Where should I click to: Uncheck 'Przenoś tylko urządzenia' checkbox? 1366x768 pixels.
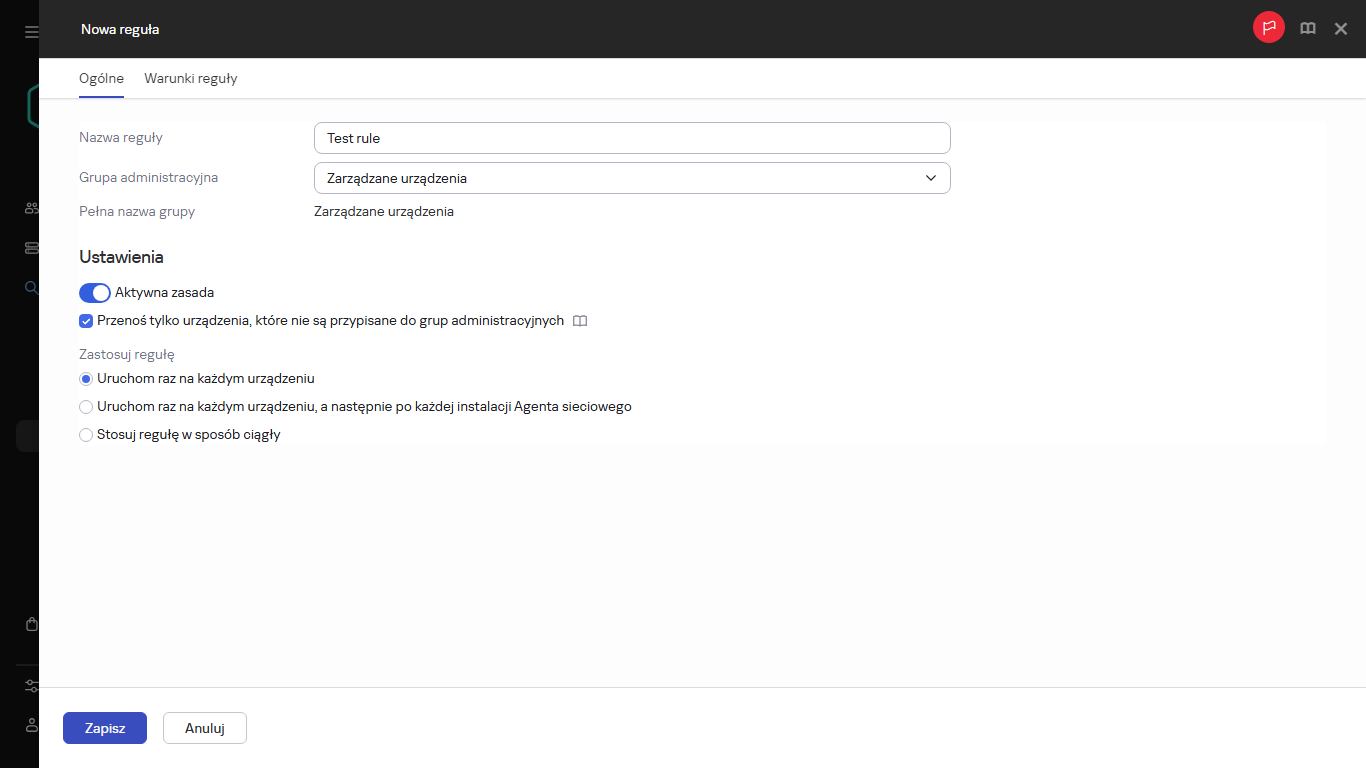click(x=86, y=321)
